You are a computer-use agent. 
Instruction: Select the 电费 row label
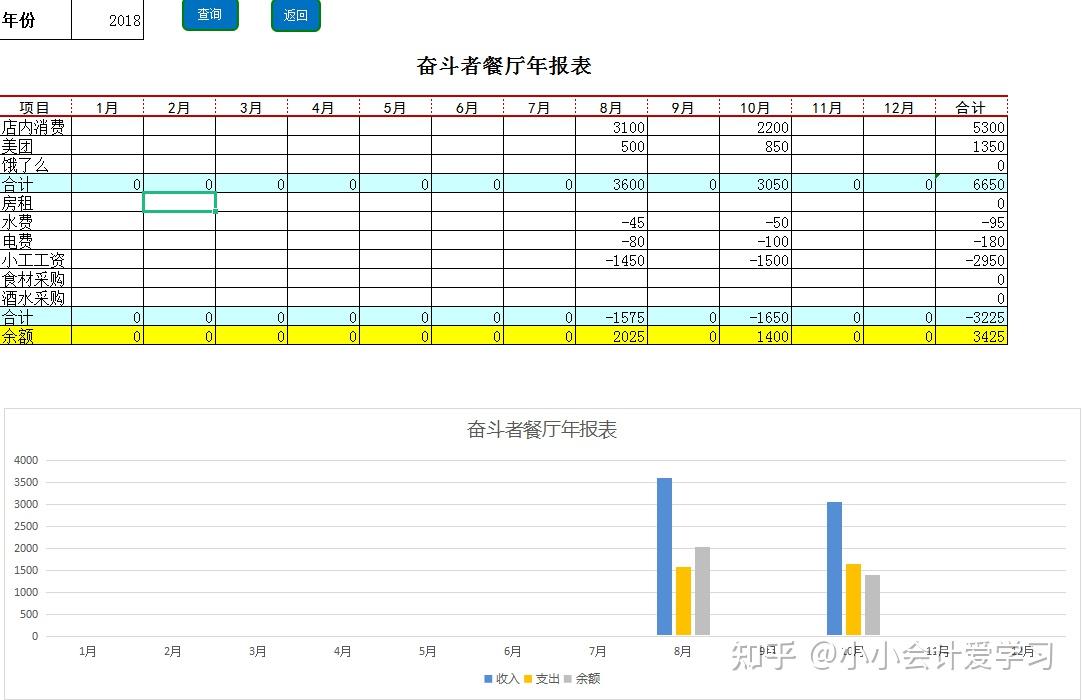[x=35, y=240]
